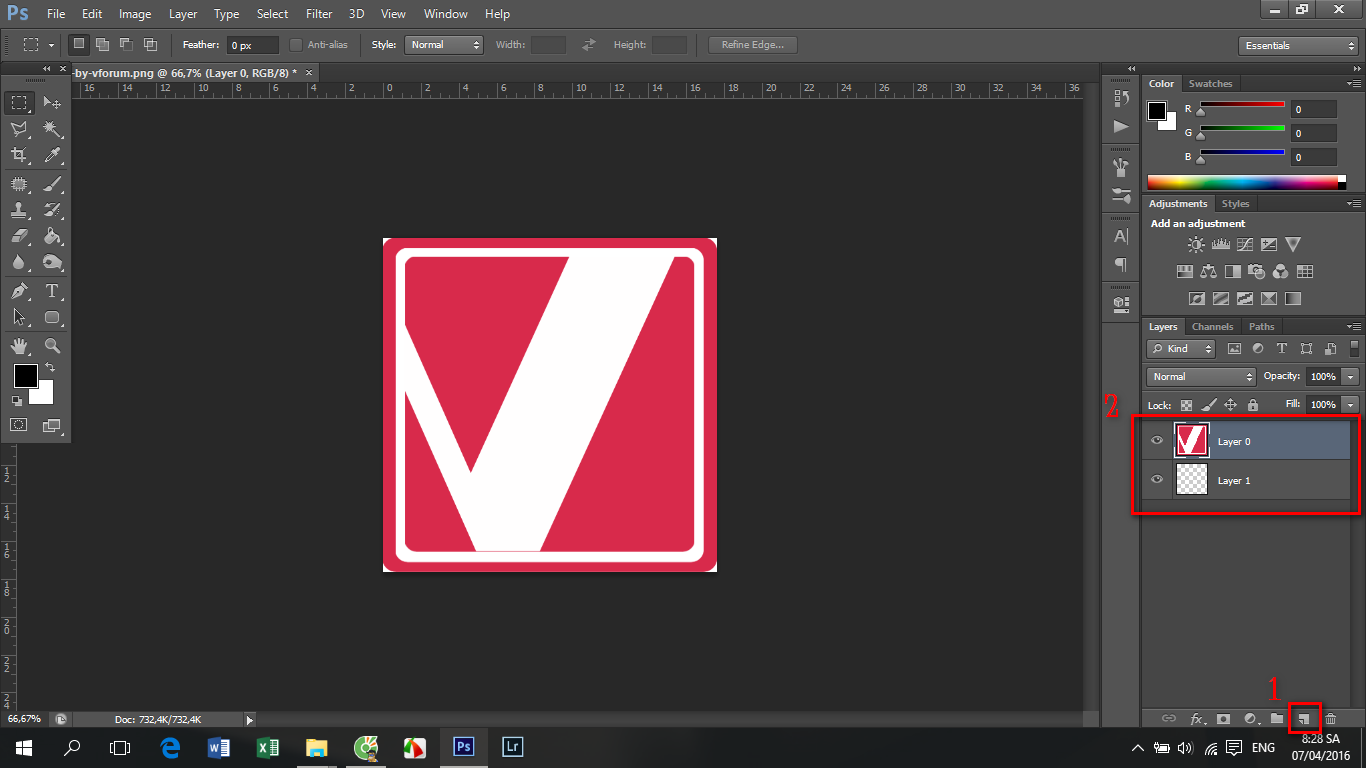Select the Path Selection tool

pos(19,317)
